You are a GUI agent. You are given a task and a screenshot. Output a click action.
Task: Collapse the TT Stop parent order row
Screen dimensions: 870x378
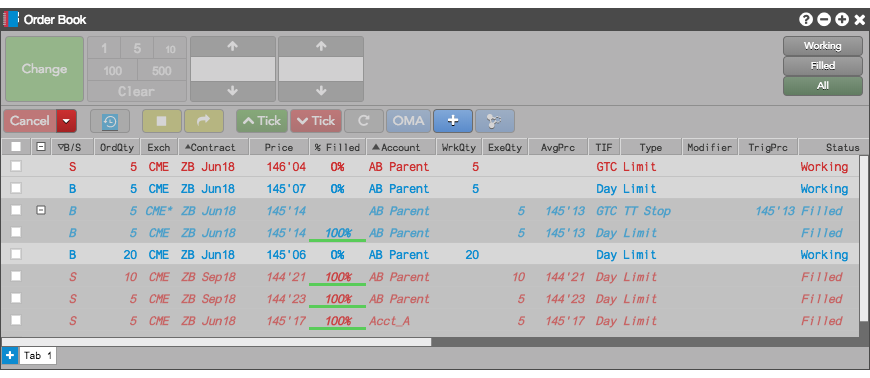click(41, 210)
